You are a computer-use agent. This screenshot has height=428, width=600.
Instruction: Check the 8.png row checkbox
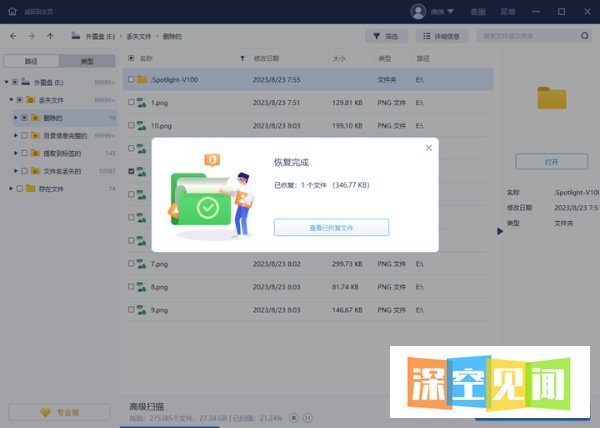click(x=131, y=286)
